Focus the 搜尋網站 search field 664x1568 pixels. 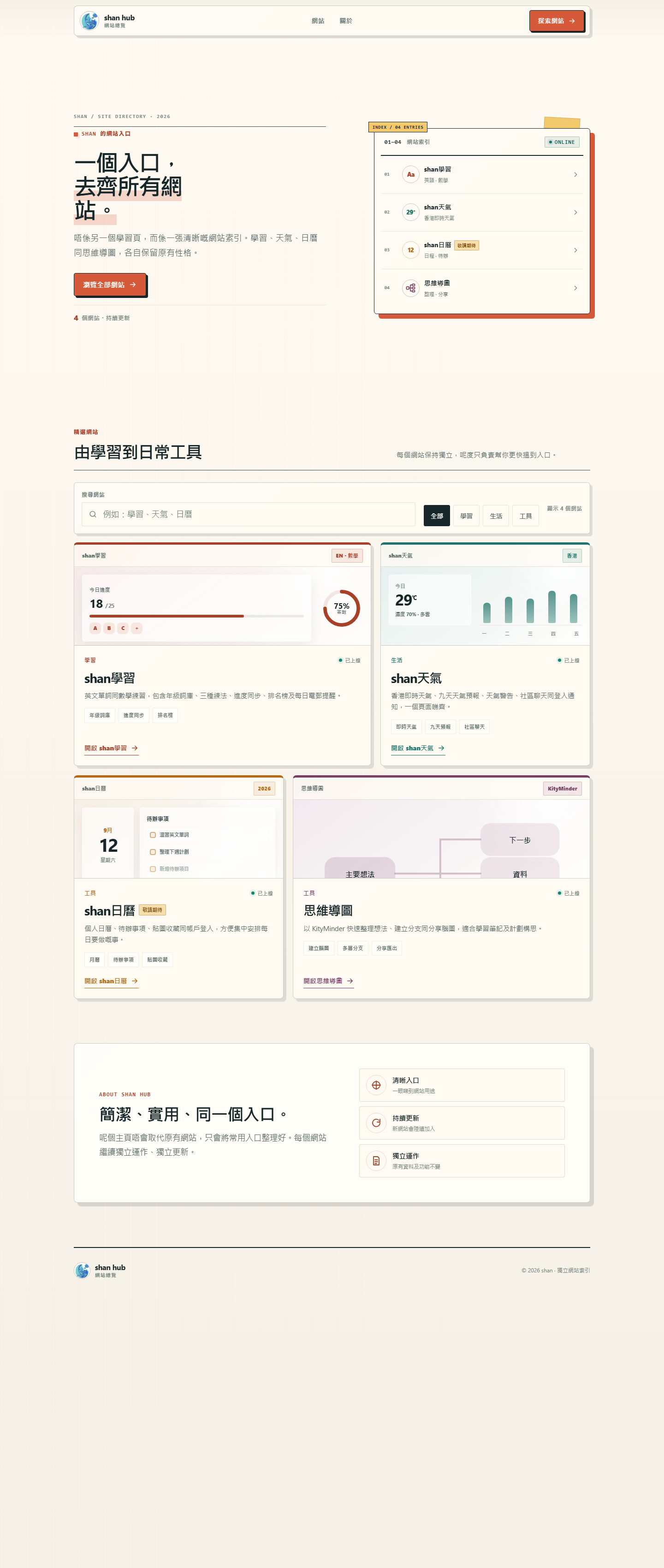point(249,514)
